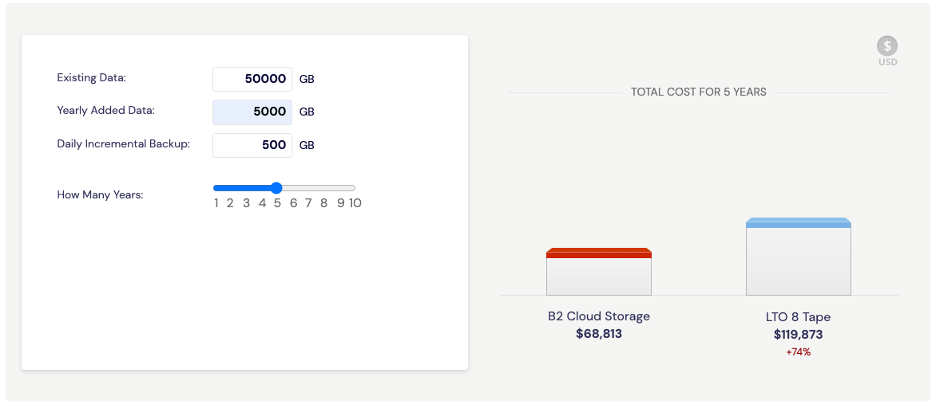Choose 7 on the years slider
936x408 pixels.
(x=309, y=203)
